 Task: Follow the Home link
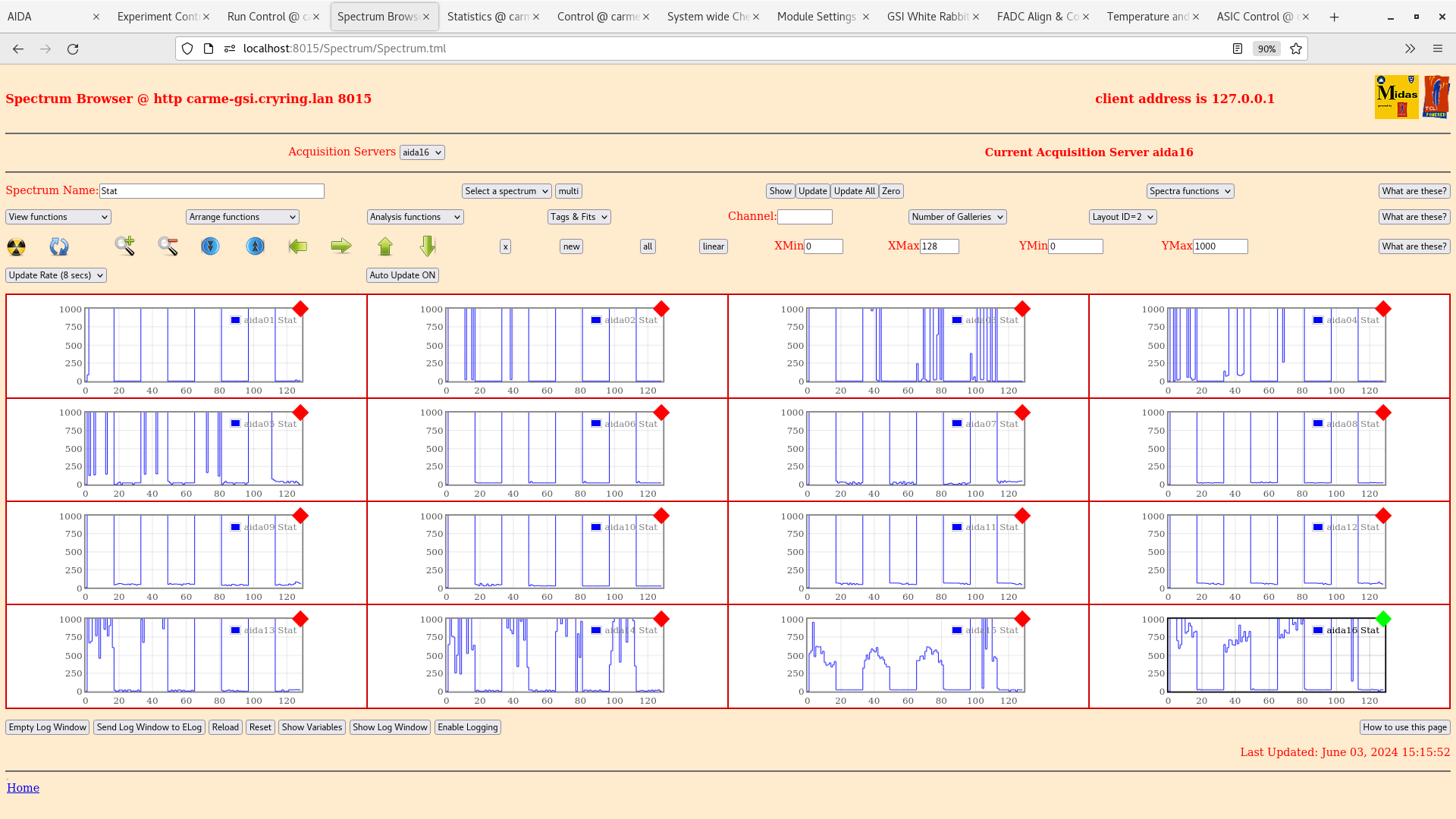click(23, 788)
